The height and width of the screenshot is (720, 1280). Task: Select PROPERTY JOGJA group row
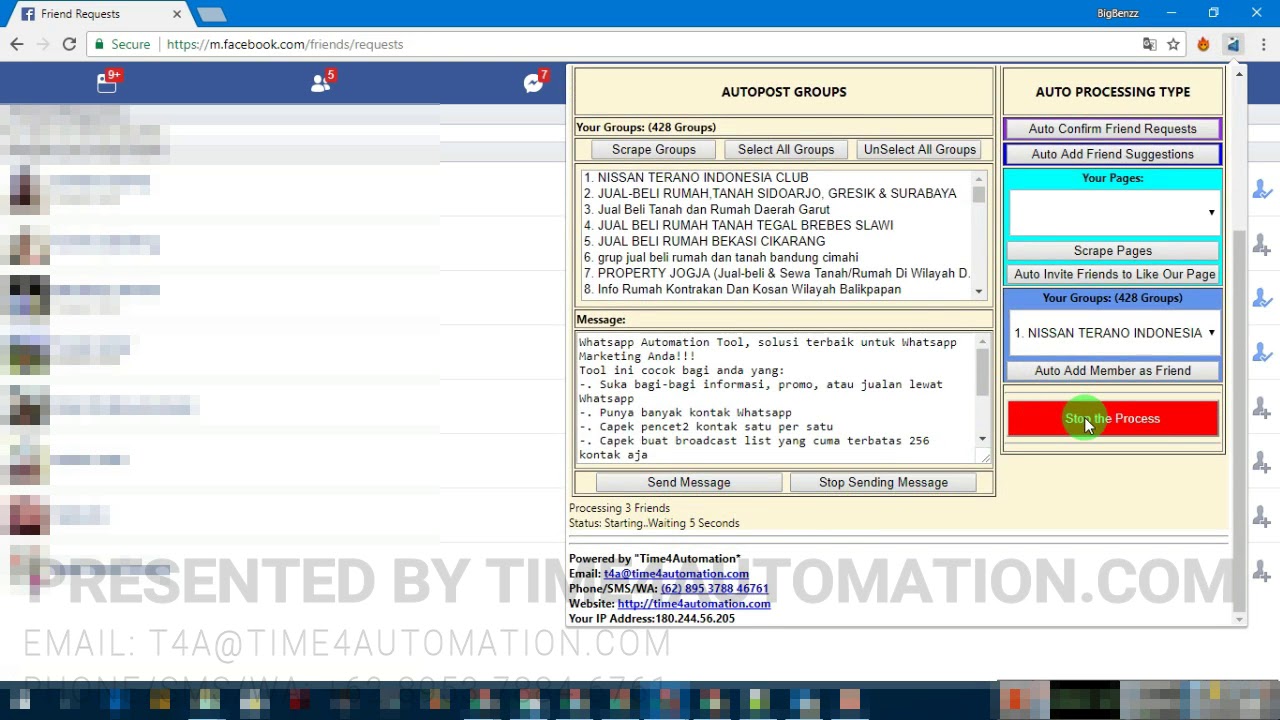pos(775,273)
